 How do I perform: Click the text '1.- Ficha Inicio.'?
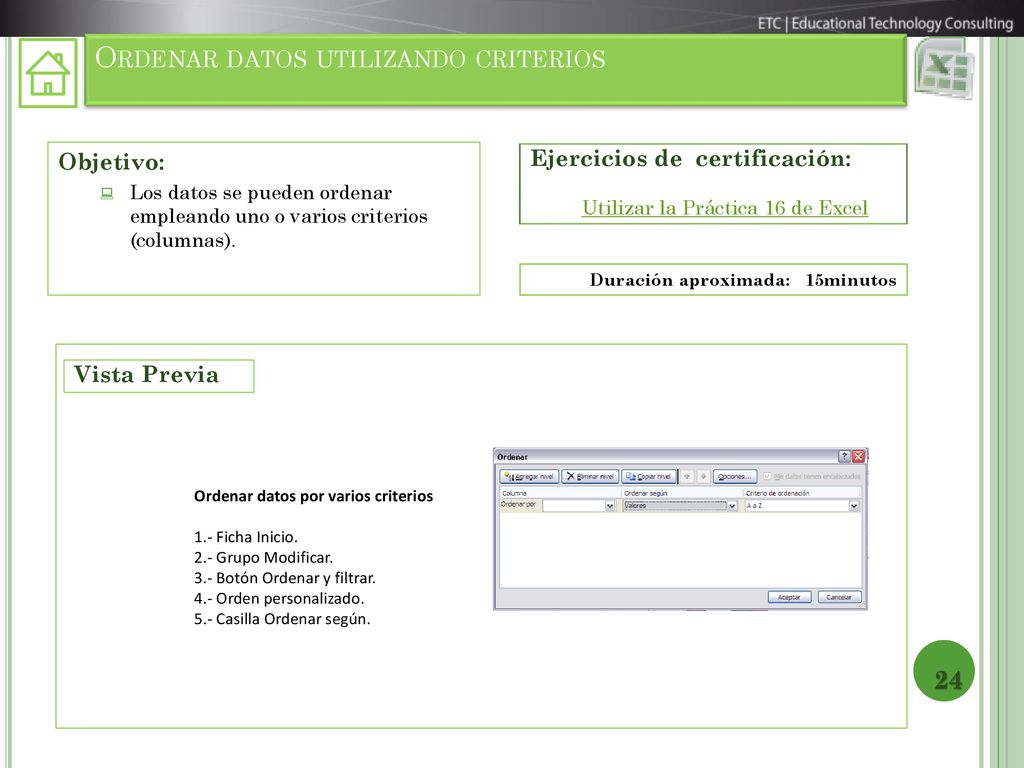point(246,537)
